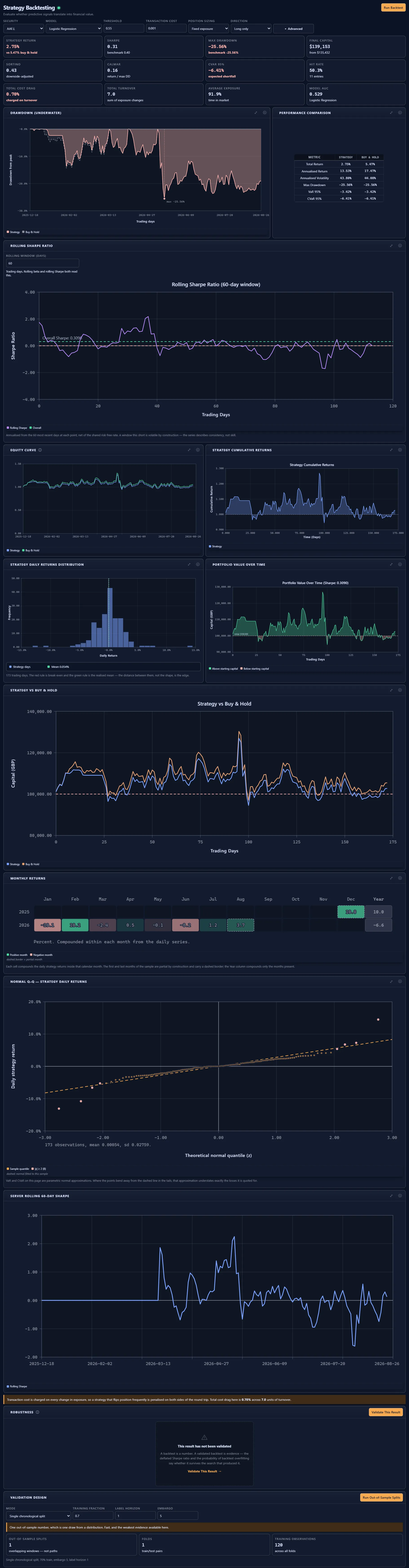Expand the Monthly Returns panel
The width and height of the screenshot is (409, 1568).
(x=391, y=878)
